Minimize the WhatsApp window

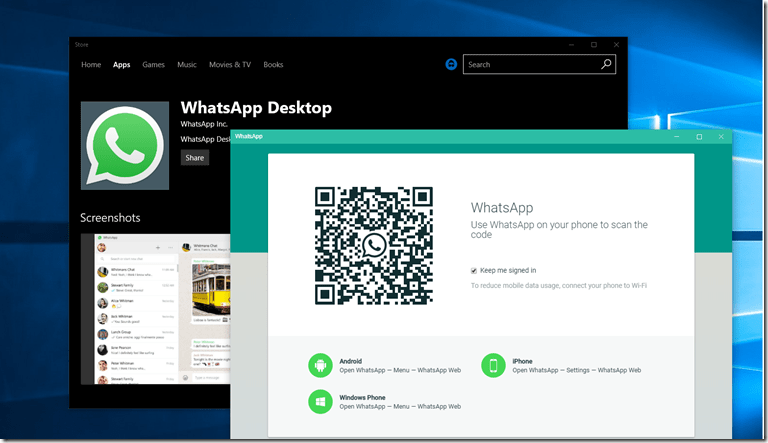pyautogui.click(x=676, y=137)
